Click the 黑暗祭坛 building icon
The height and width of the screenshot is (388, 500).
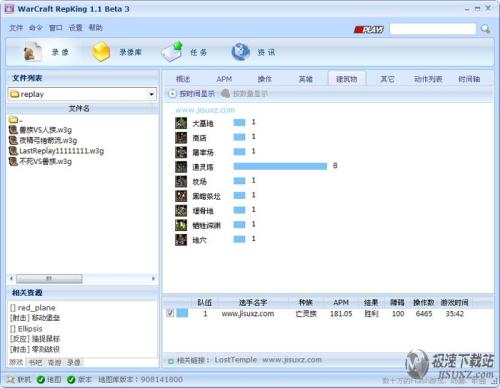[181, 196]
